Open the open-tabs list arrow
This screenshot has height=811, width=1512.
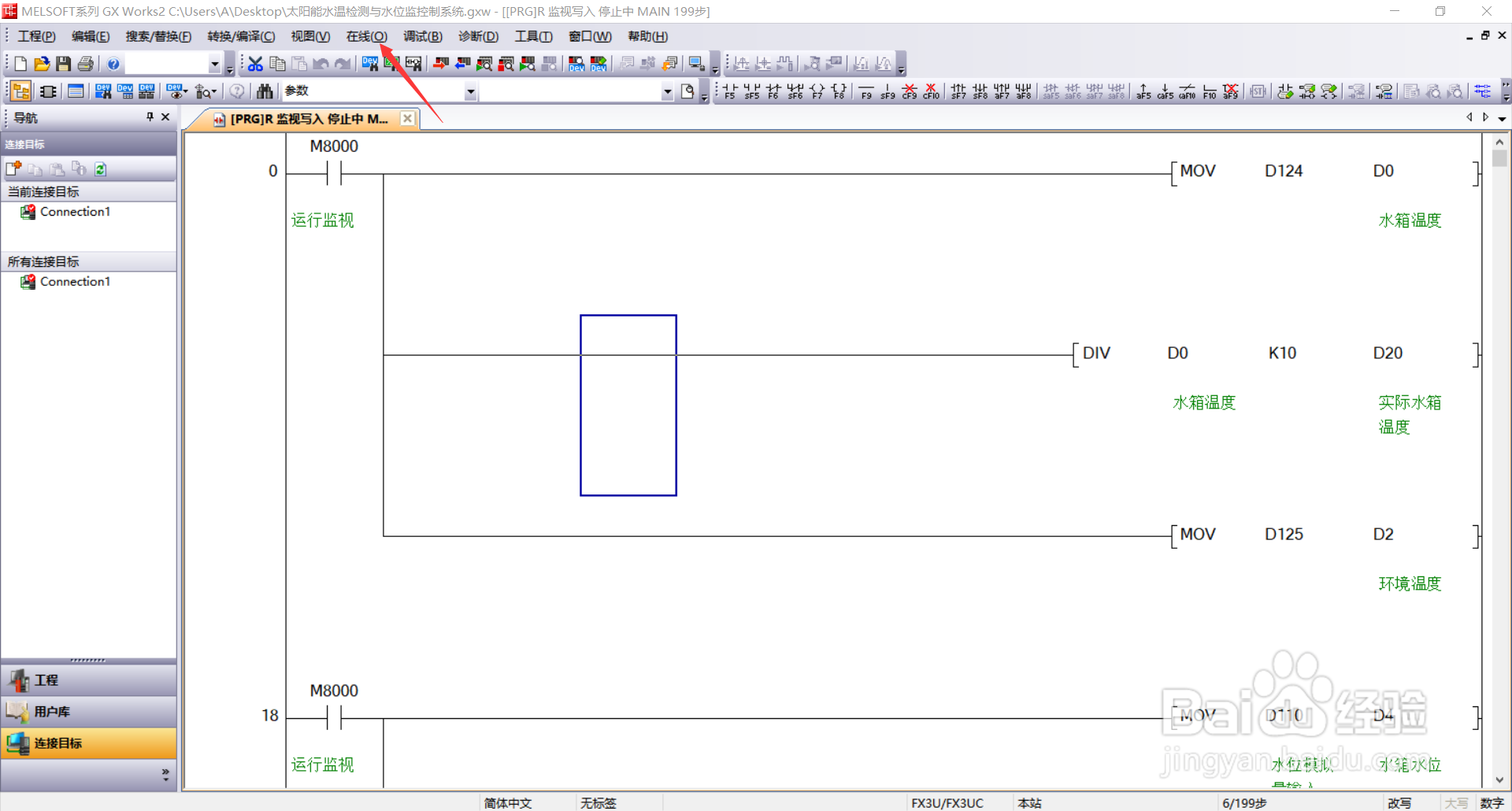1502,118
